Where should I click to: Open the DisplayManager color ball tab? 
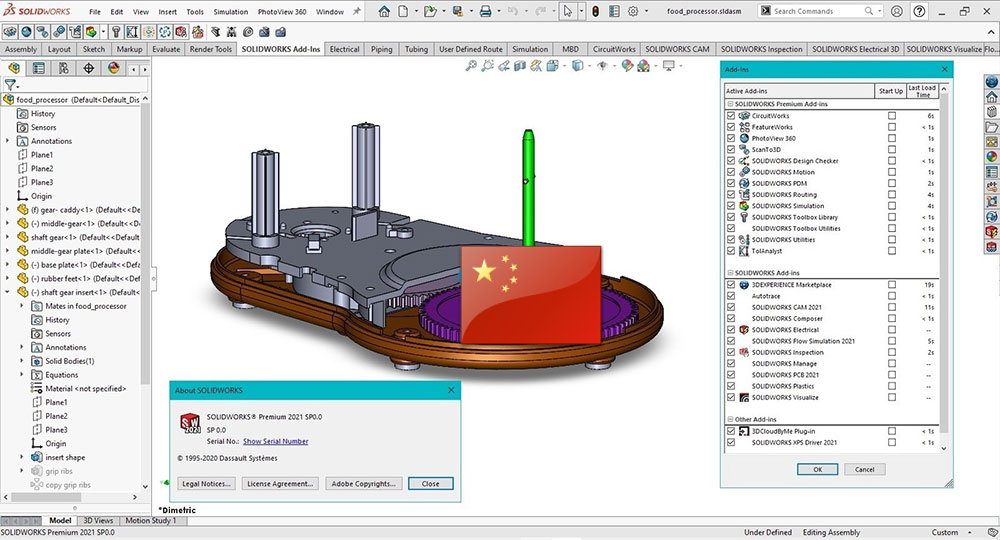114,68
